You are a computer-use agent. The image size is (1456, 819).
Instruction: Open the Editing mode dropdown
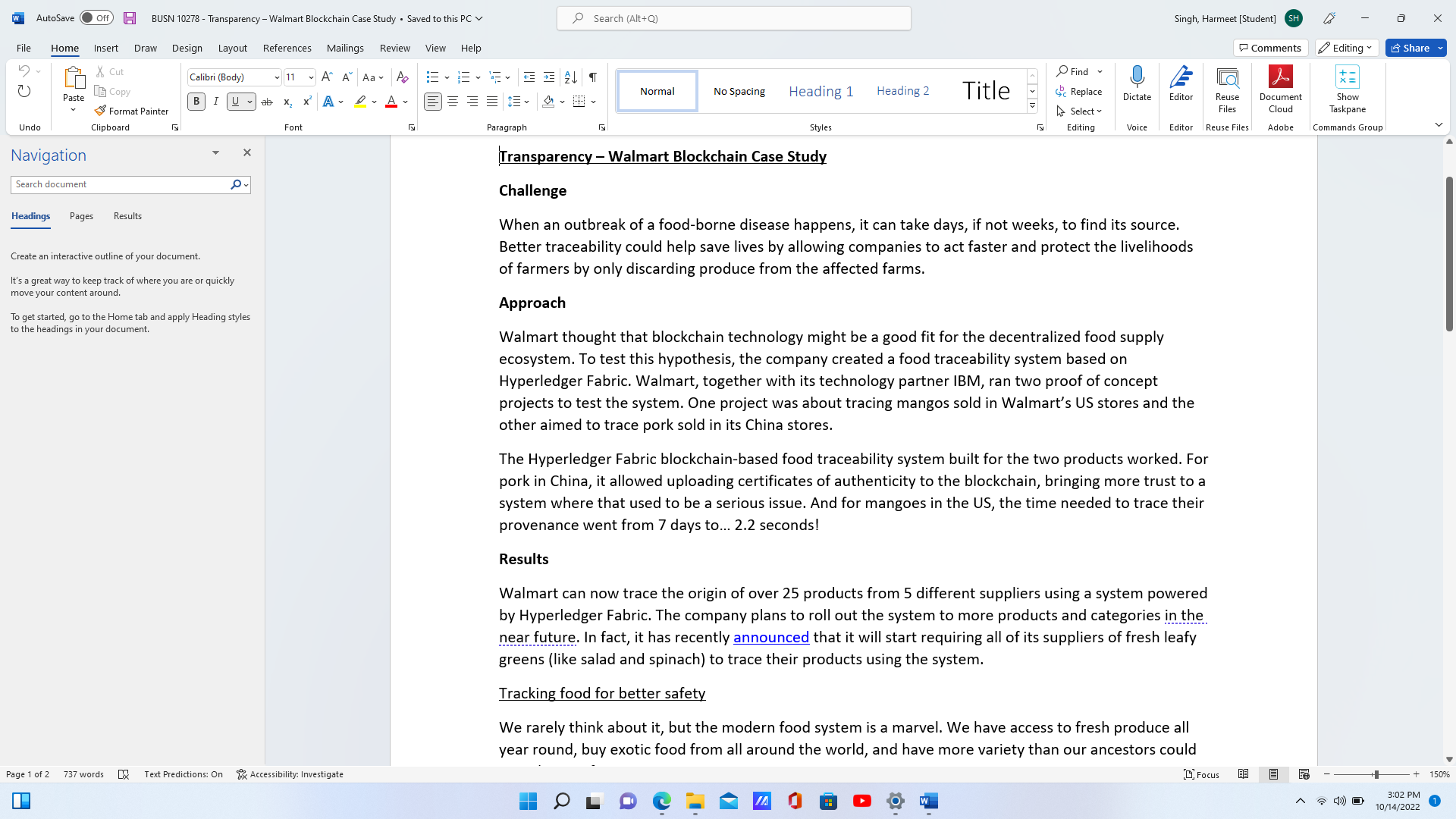pyautogui.click(x=1345, y=48)
